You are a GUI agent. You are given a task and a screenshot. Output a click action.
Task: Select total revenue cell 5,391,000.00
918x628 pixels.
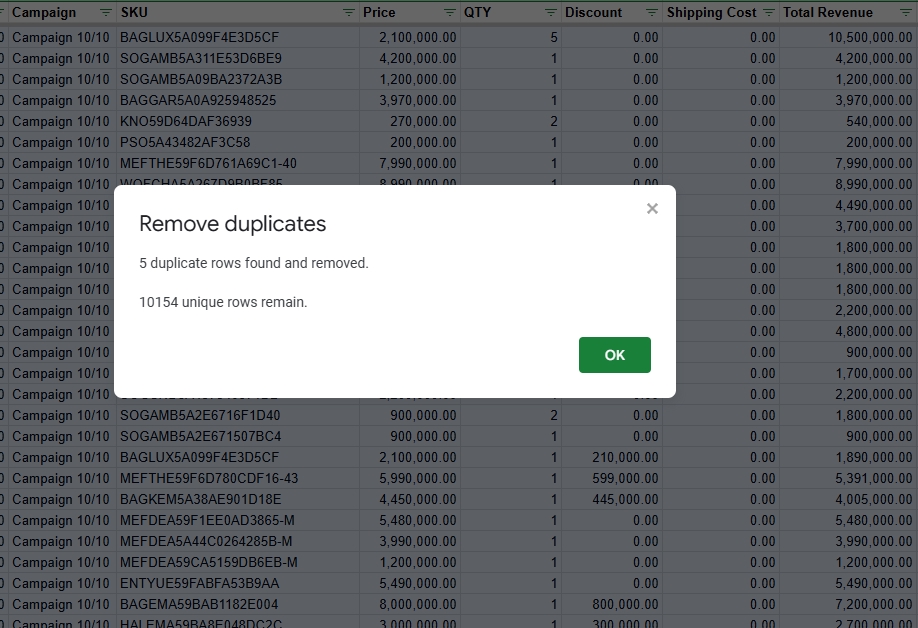(x=848, y=479)
